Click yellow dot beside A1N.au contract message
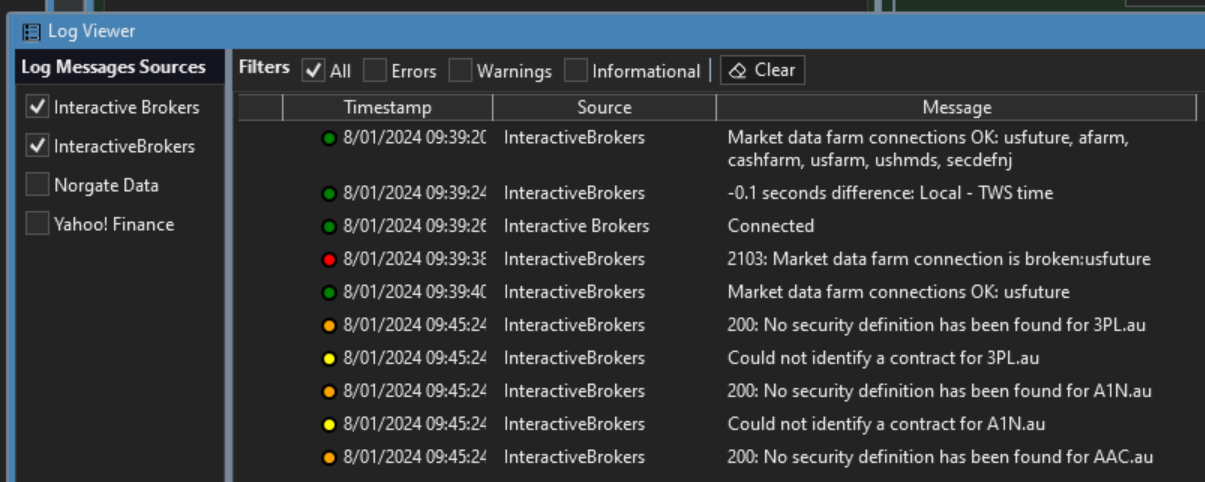1205x482 pixels. (x=328, y=424)
